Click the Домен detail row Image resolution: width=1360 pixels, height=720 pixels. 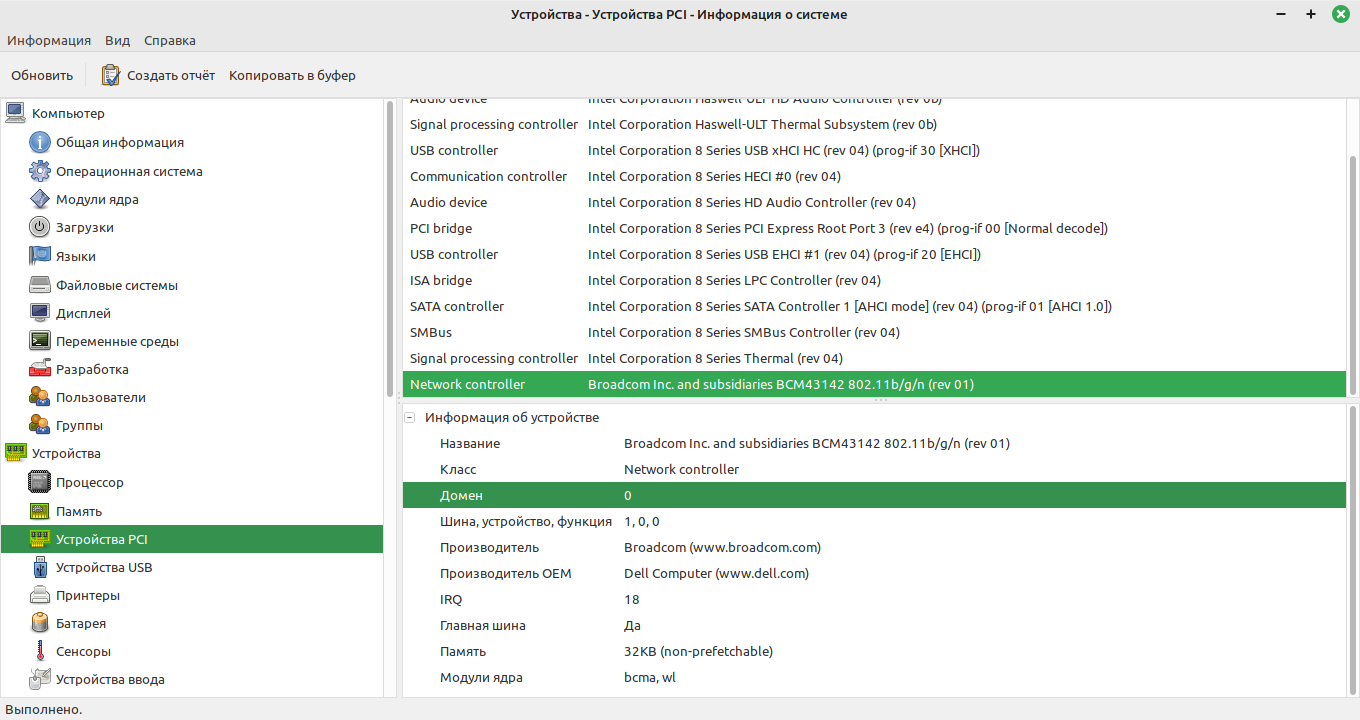point(874,495)
